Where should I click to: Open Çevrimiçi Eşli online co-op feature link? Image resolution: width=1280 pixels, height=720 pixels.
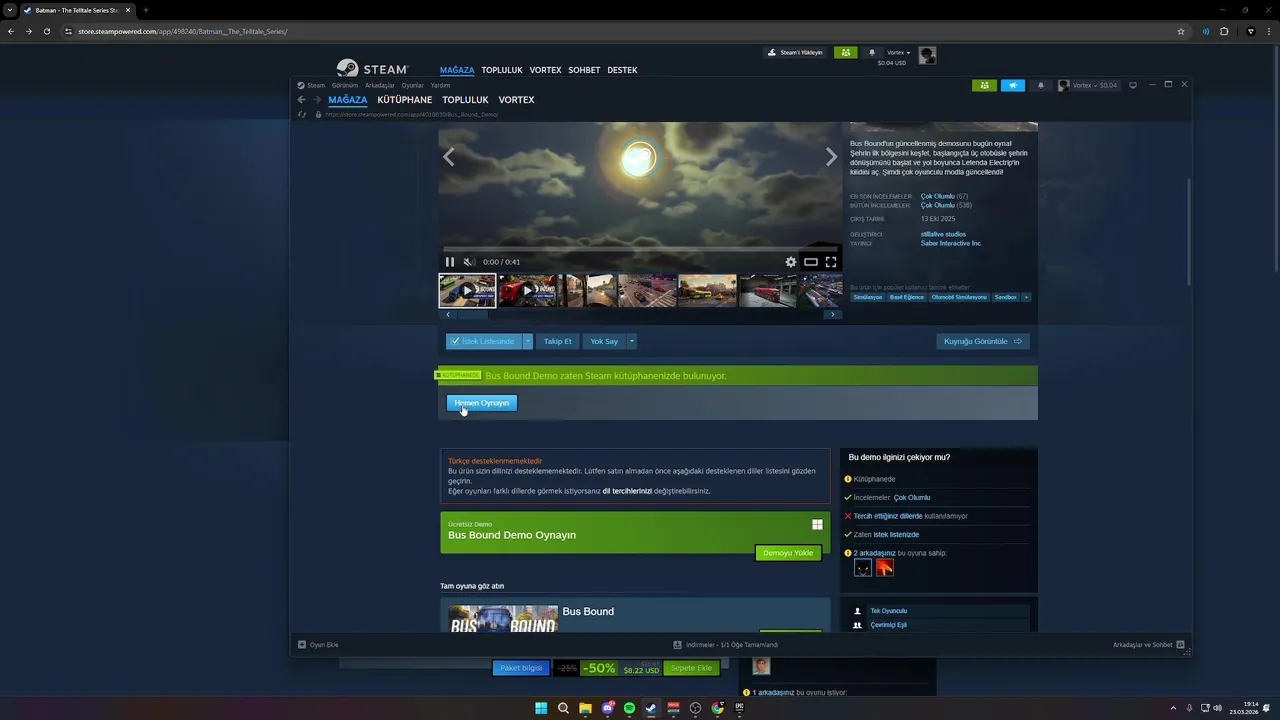tap(889, 625)
